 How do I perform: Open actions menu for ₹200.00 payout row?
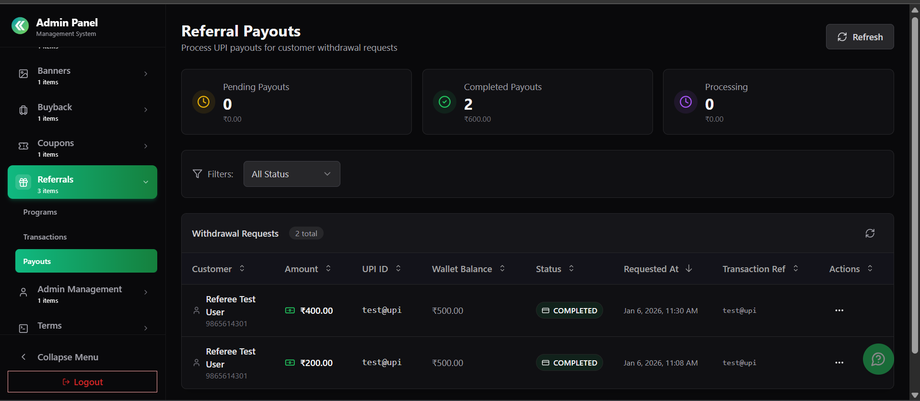[839, 362]
